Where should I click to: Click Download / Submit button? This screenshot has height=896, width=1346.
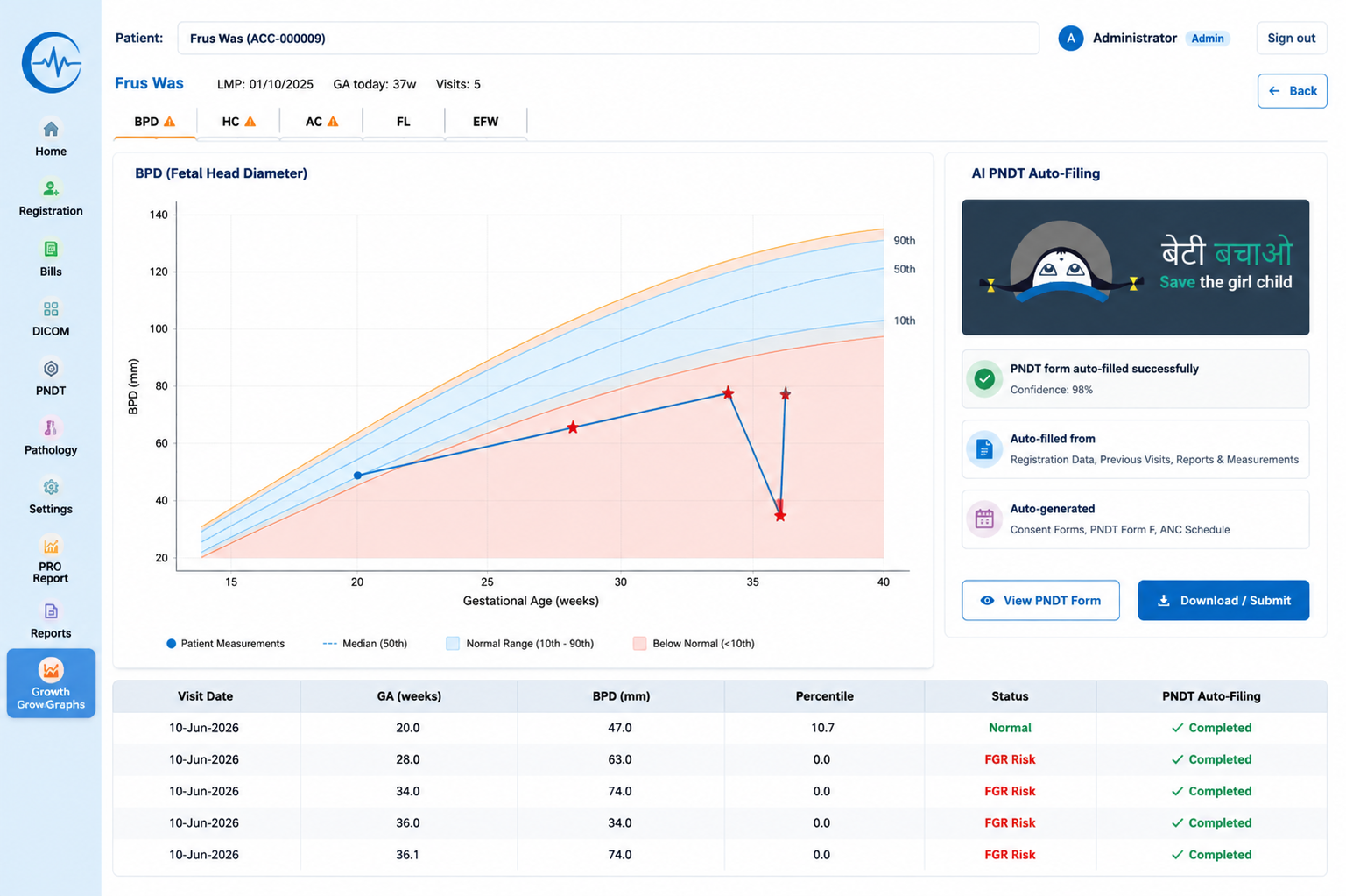pyautogui.click(x=1223, y=600)
